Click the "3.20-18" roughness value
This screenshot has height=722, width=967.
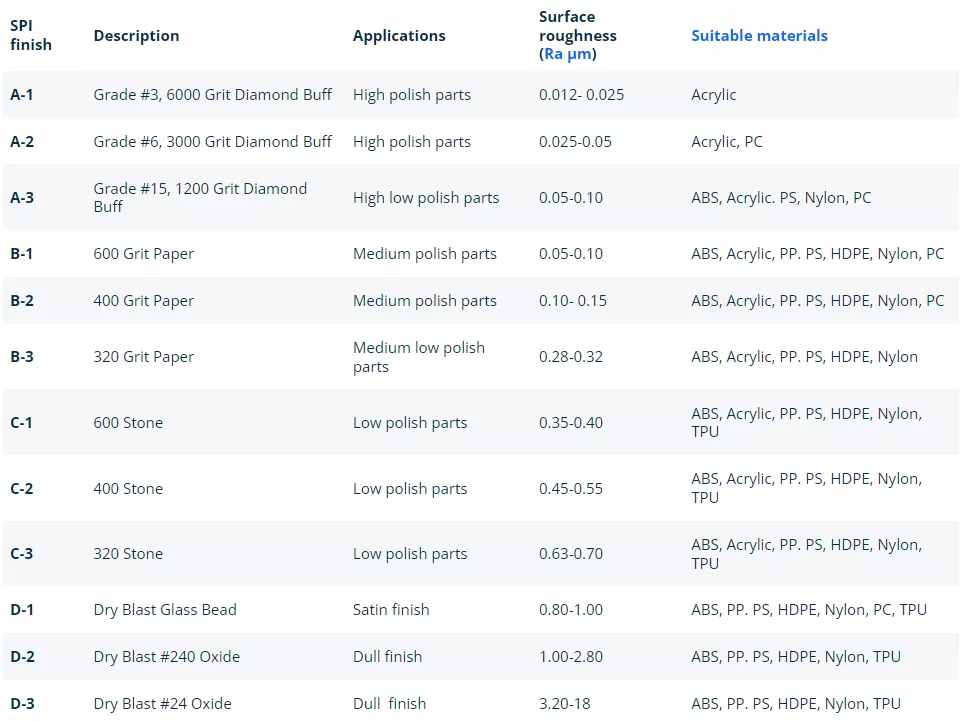564,704
